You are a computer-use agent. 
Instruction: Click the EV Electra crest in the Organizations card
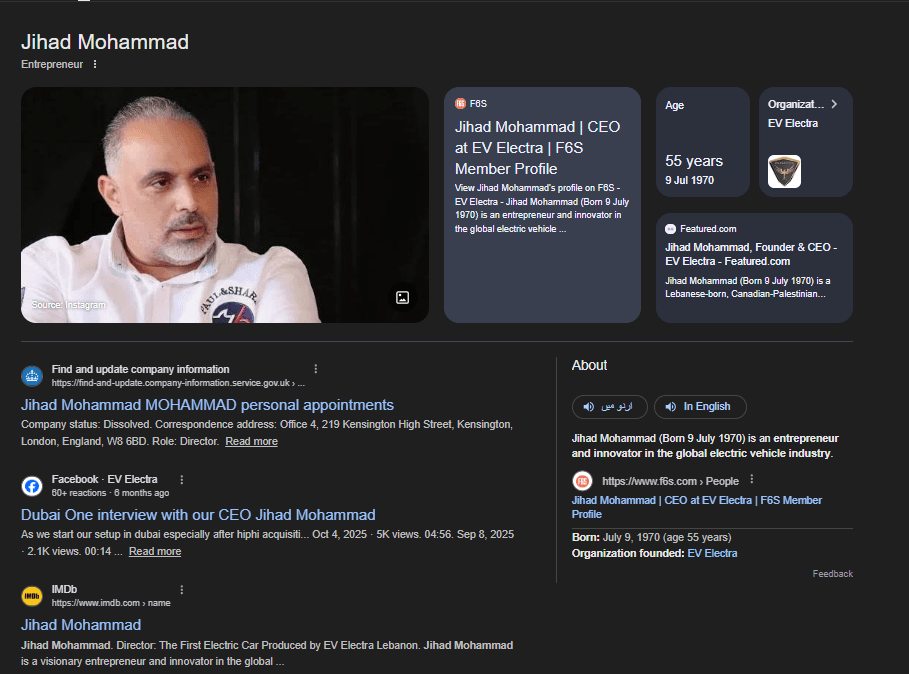tap(784, 171)
